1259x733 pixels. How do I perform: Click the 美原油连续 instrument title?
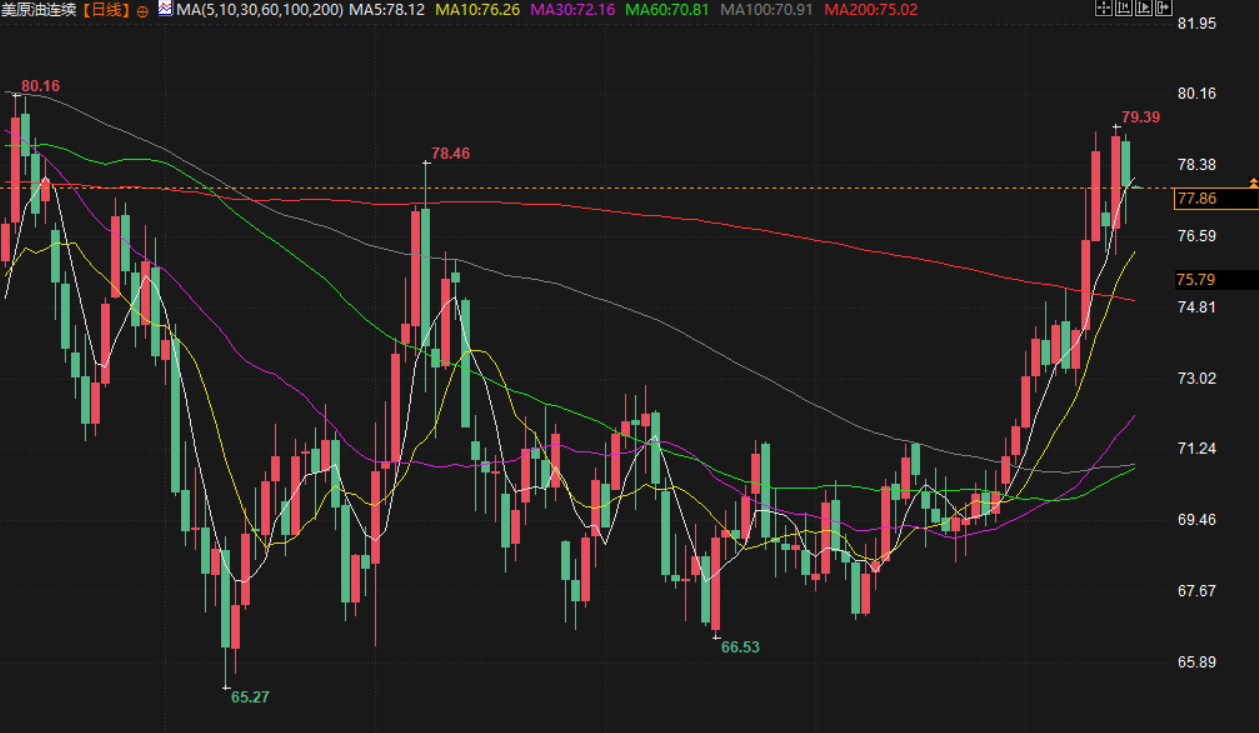point(40,9)
